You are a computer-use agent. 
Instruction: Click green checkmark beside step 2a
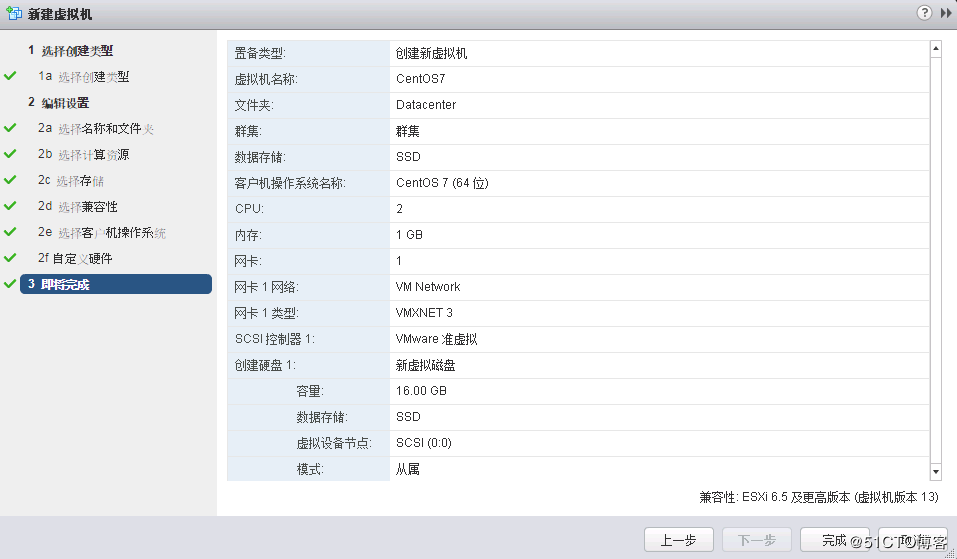pyautogui.click(x=10, y=128)
